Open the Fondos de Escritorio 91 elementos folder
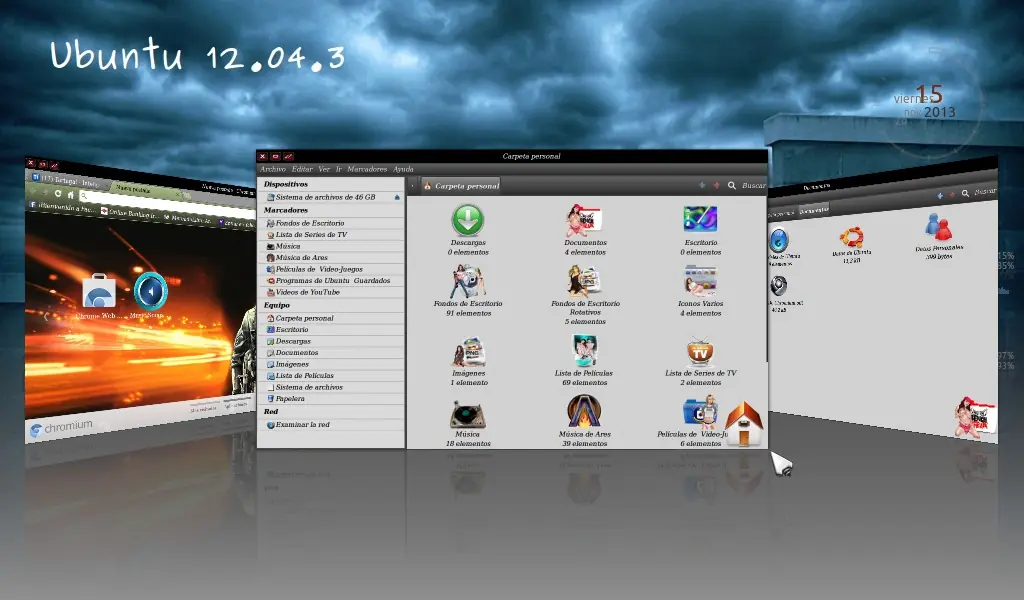Screen dimensions: 1024x600 [x=468, y=281]
